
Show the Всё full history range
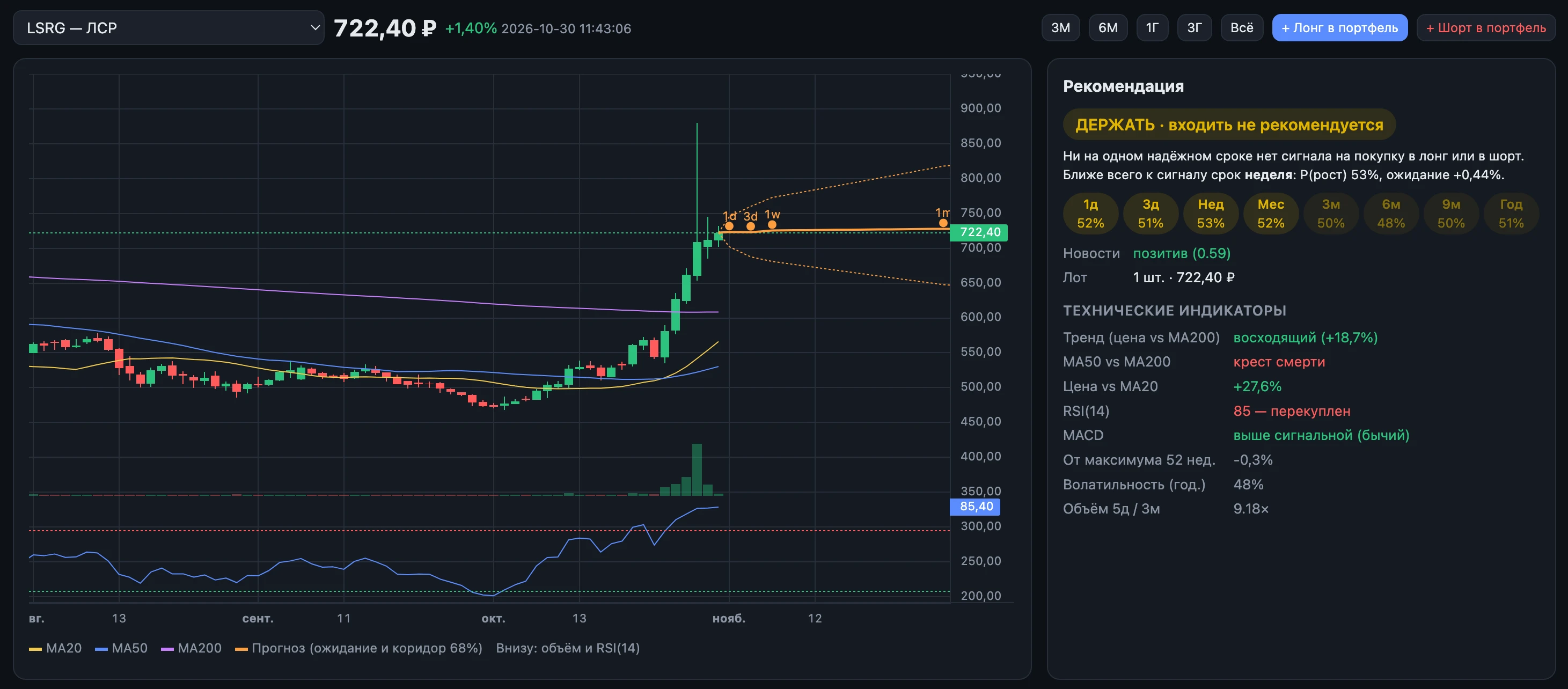pyautogui.click(x=1242, y=28)
